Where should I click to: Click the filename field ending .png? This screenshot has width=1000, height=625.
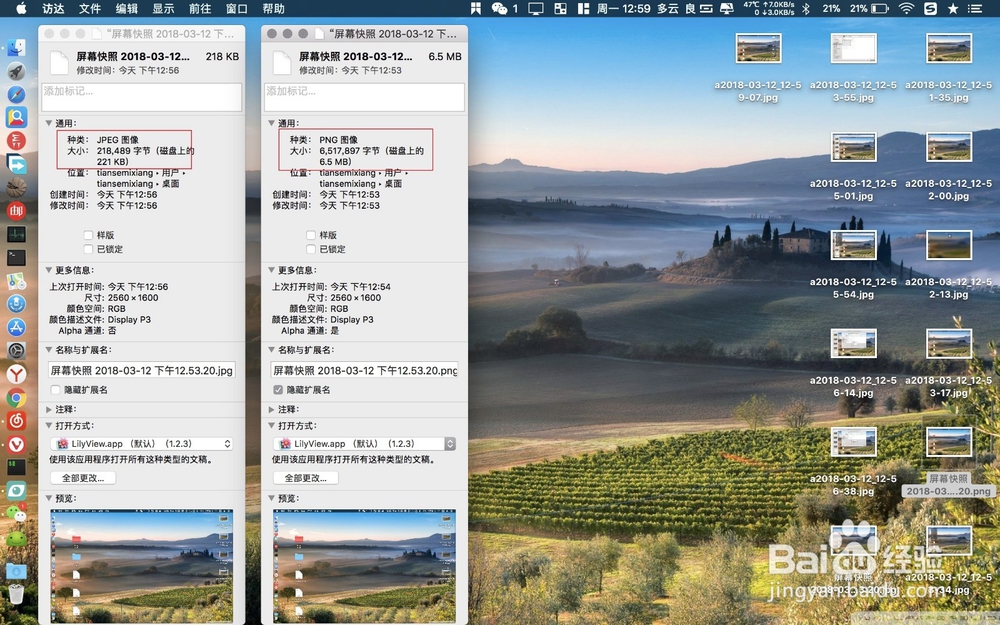coord(364,371)
